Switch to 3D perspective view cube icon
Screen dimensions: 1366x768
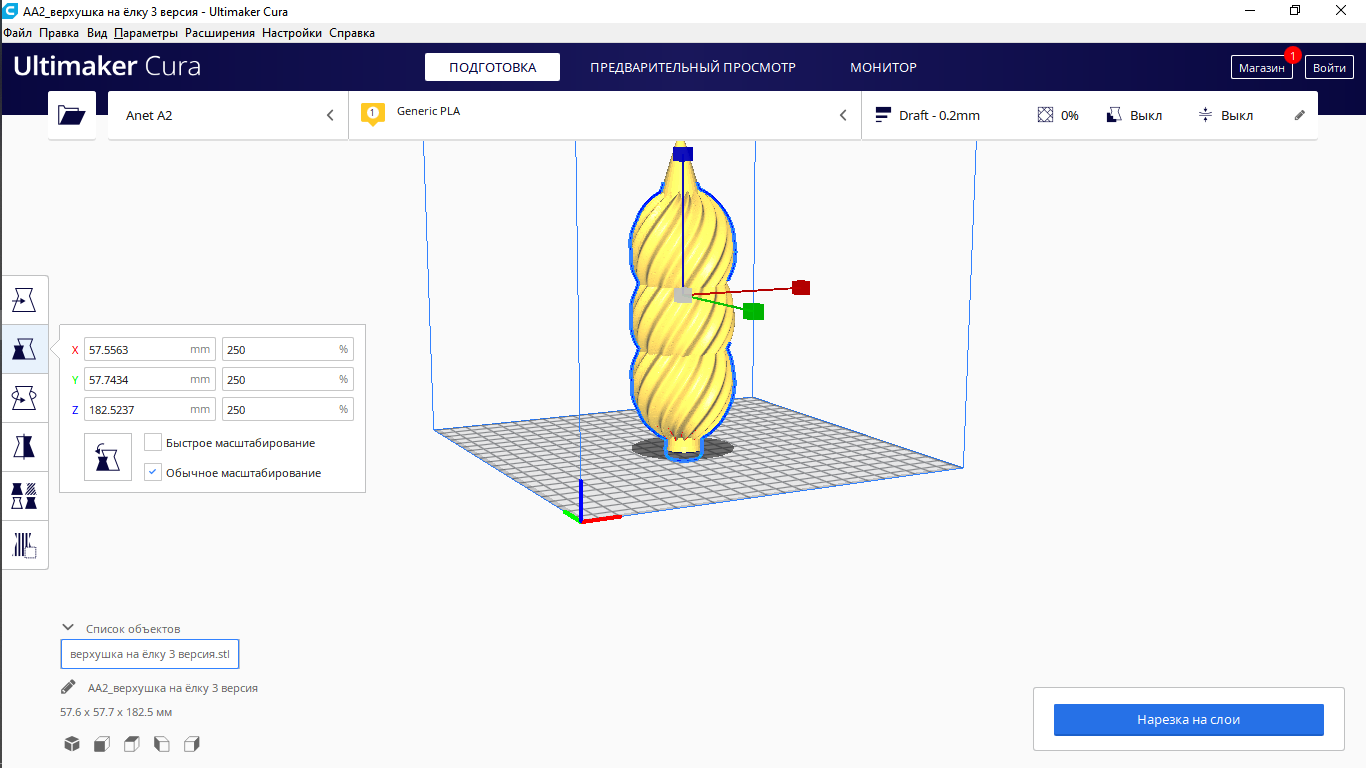point(72,744)
